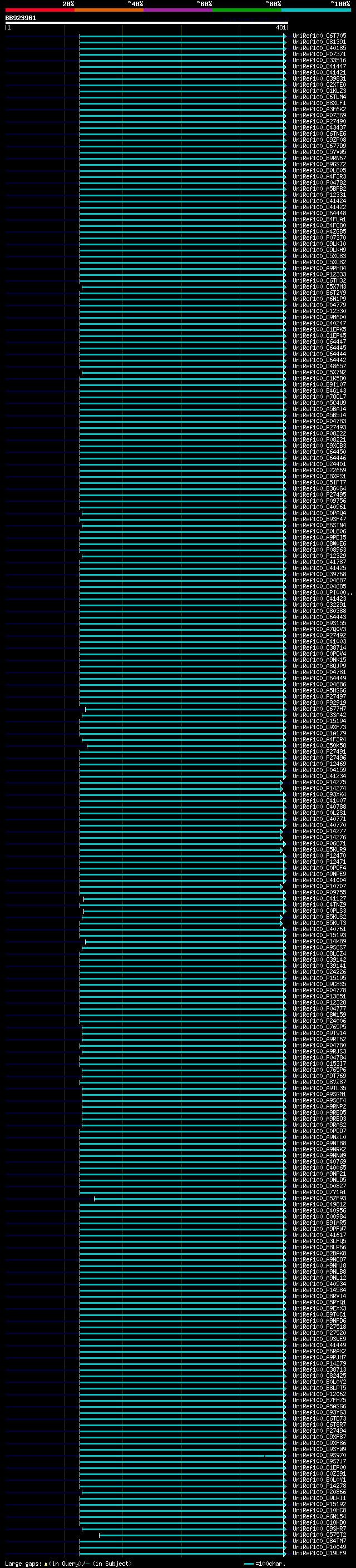Select hit label UniRef100_Q677H7
The image size is (356, 1568).
(x=319, y=709)
